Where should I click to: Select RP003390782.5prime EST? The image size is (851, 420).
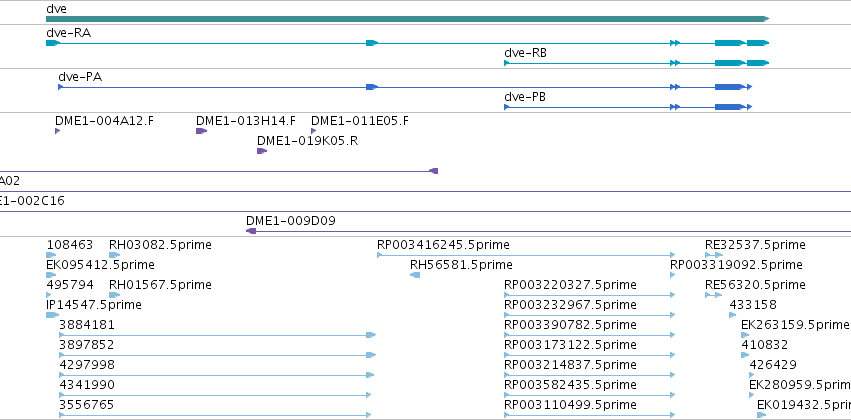570,325
